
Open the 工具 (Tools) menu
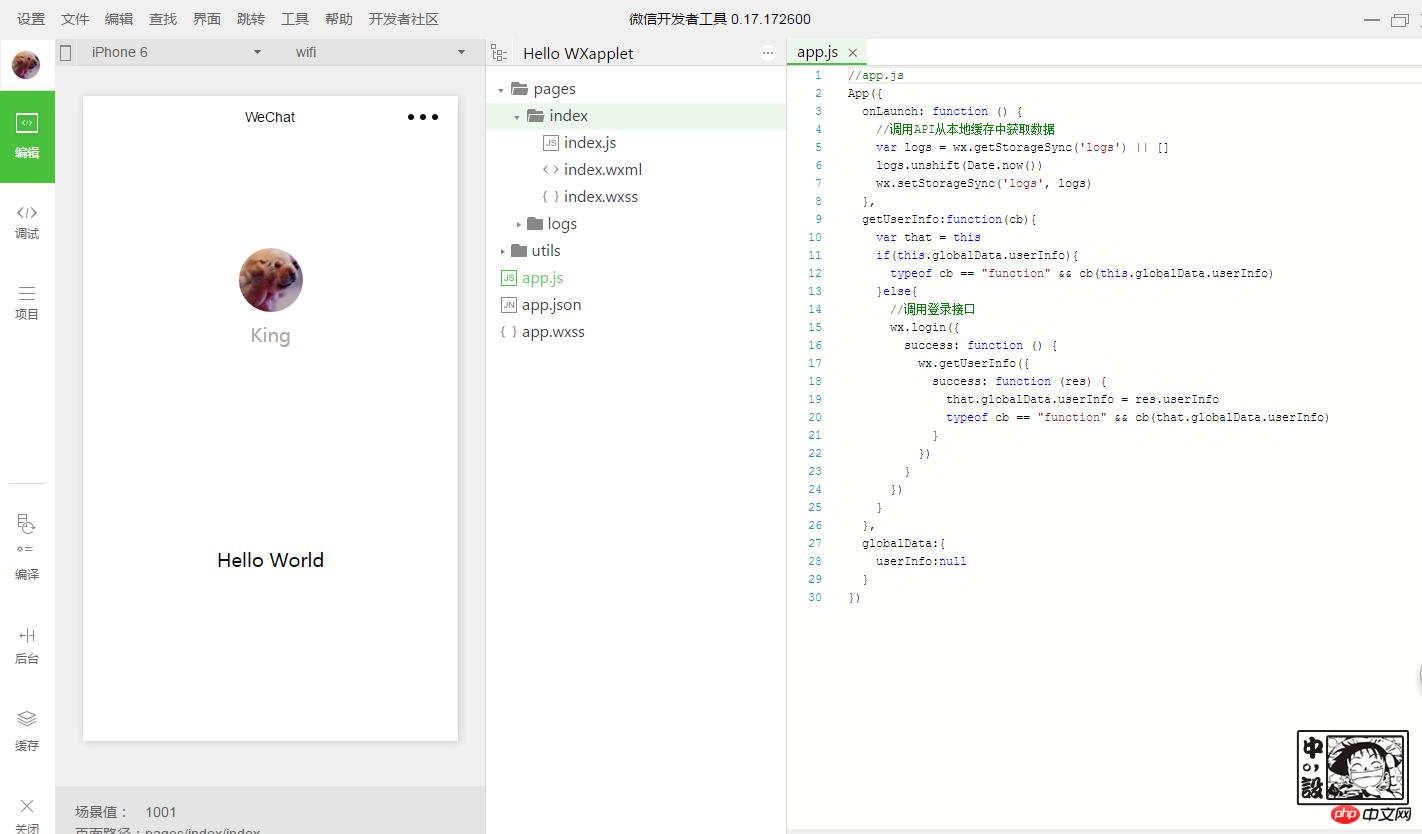[x=295, y=19]
